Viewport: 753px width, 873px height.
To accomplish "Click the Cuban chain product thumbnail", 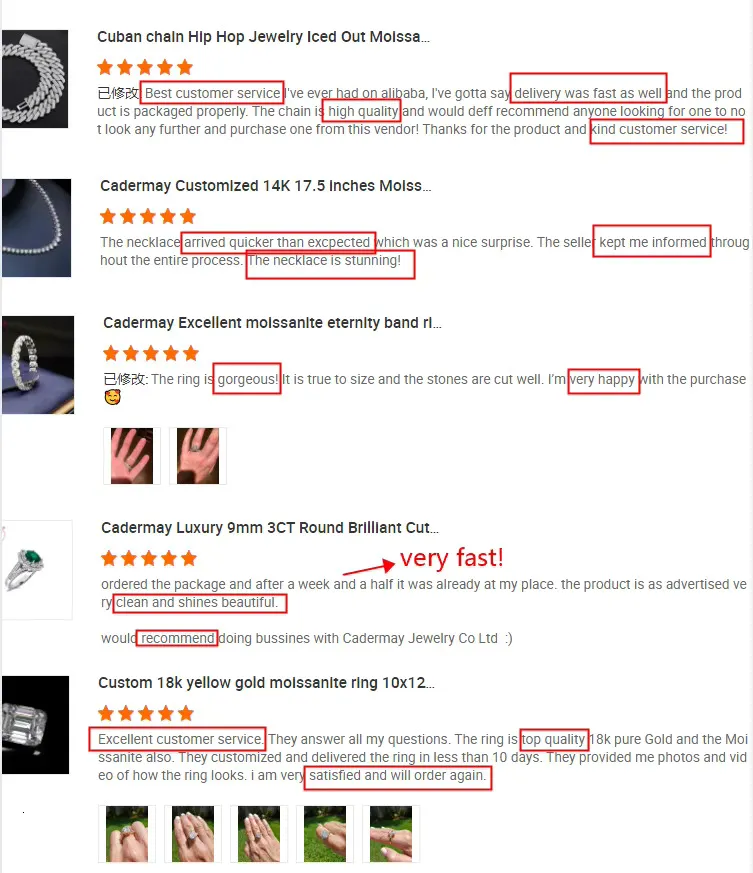I will coord(35,79).
